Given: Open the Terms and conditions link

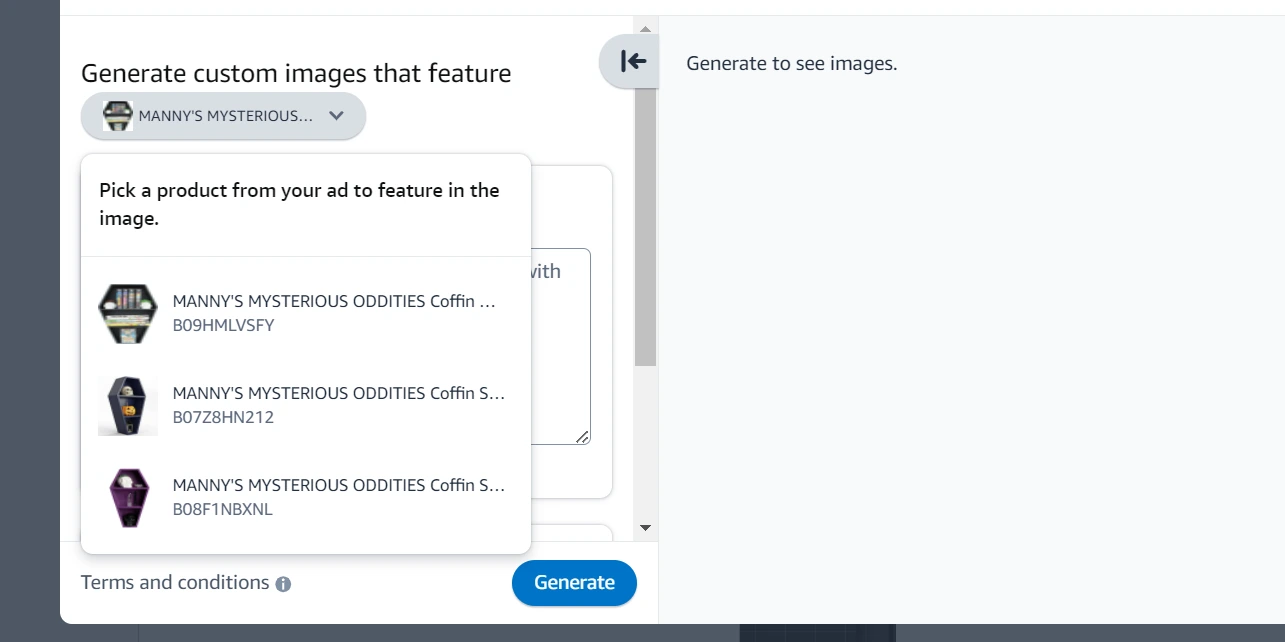Looking at the screenshot, I should pyautogui.click(x=175, y=582).
